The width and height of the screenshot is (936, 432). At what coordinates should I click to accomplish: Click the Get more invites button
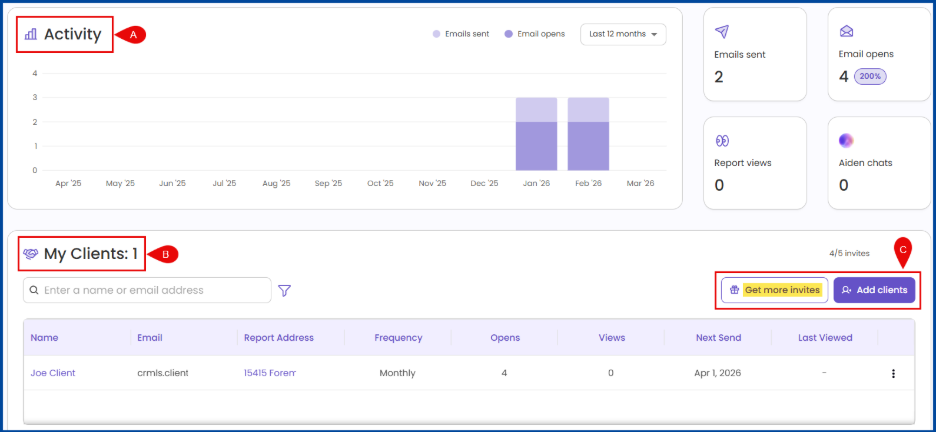point(774,290)
